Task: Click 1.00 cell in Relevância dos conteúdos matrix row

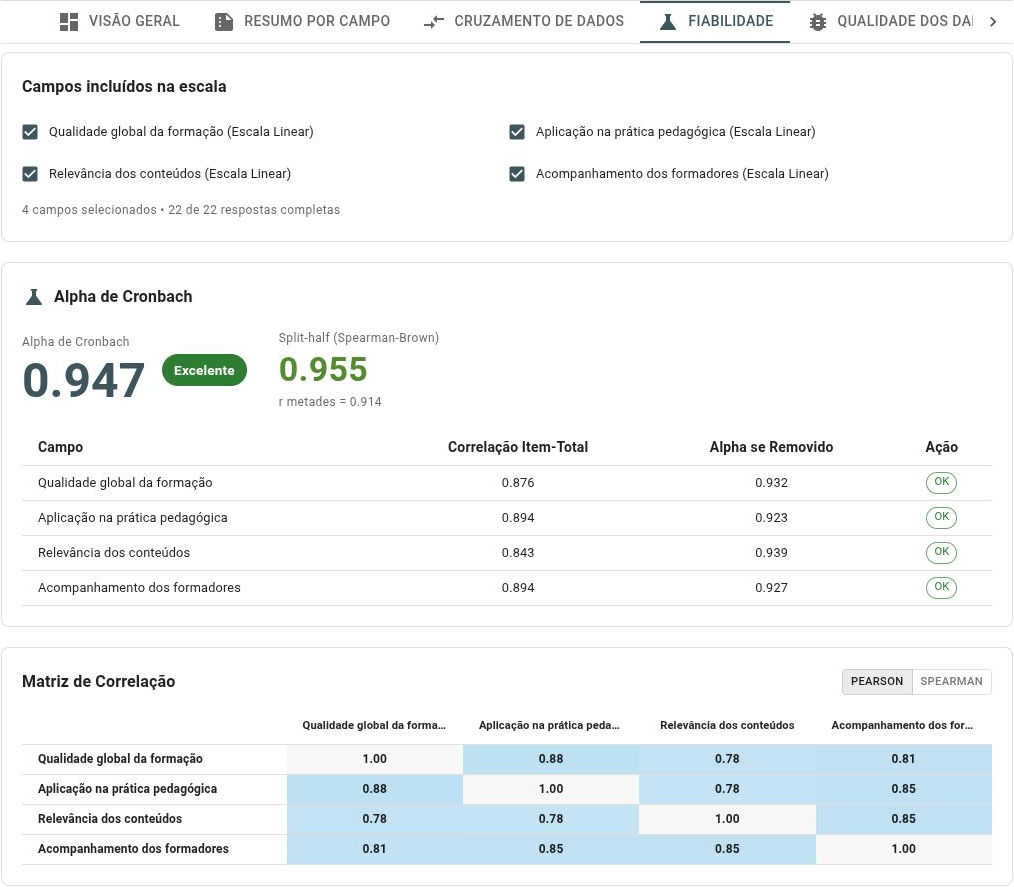Action: coord(728,819)
